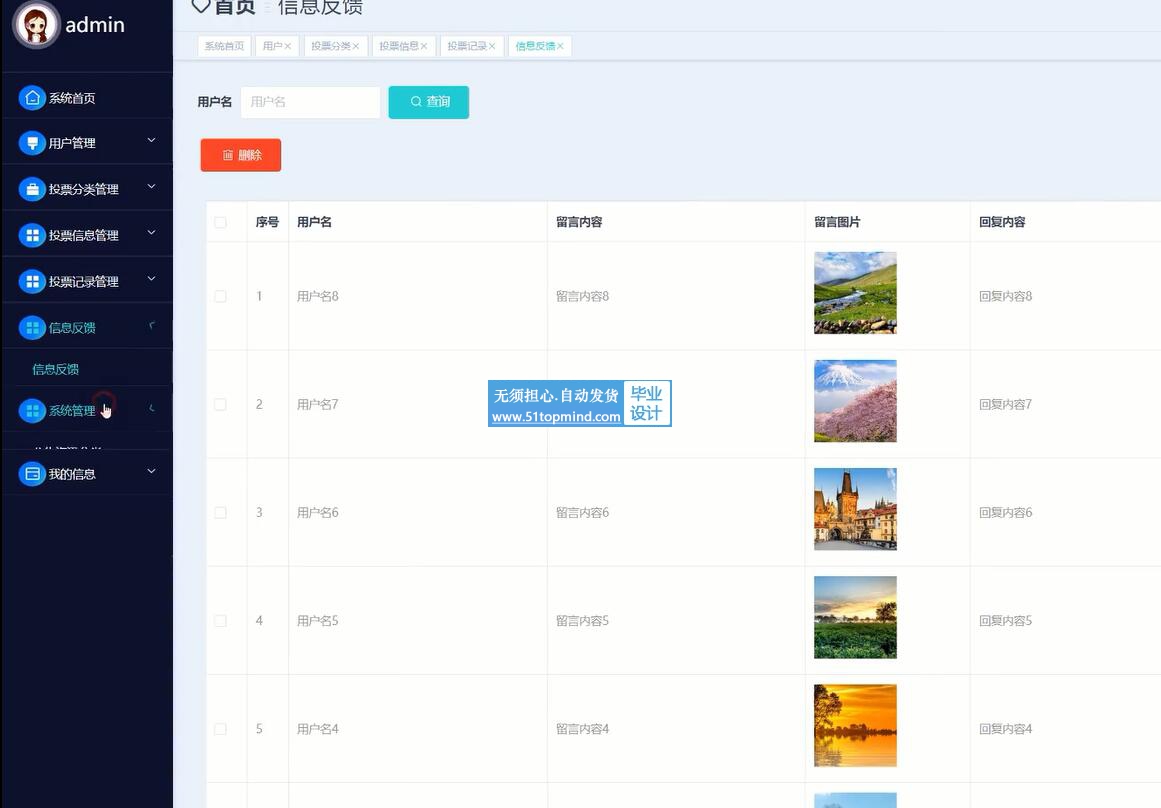Open the 信息反馈 submenu item

(x=56, y=369)
